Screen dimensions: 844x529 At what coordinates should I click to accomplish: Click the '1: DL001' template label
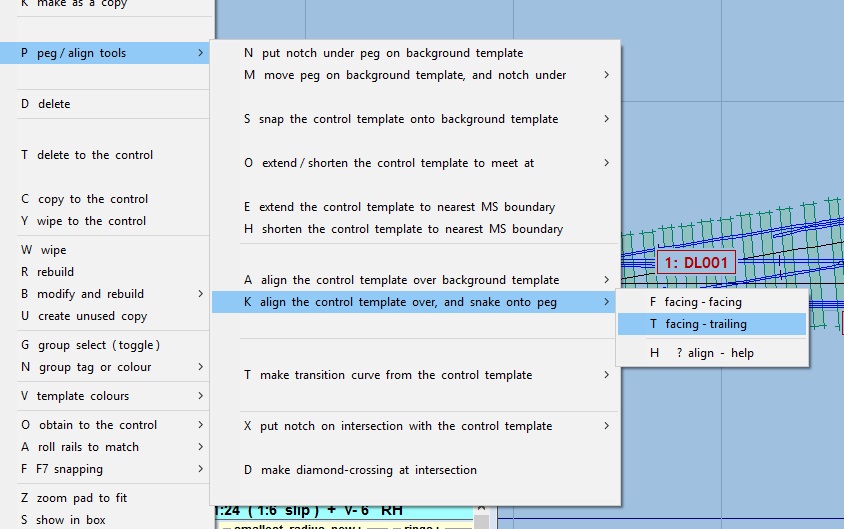click(696, 263)
